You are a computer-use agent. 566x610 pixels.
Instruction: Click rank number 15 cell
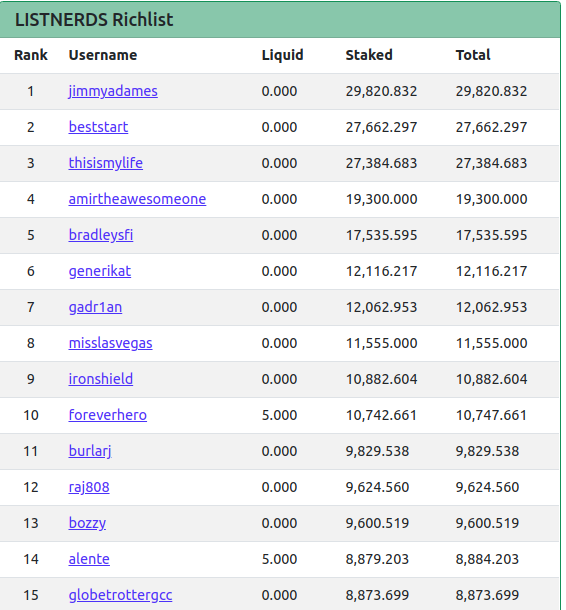coord(31,595)
